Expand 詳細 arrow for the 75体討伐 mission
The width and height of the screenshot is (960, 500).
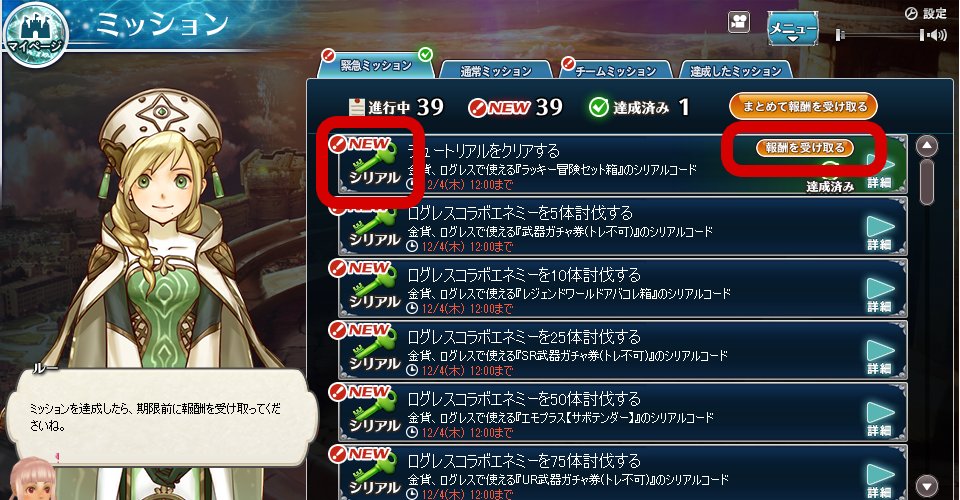tap(880, 480)
